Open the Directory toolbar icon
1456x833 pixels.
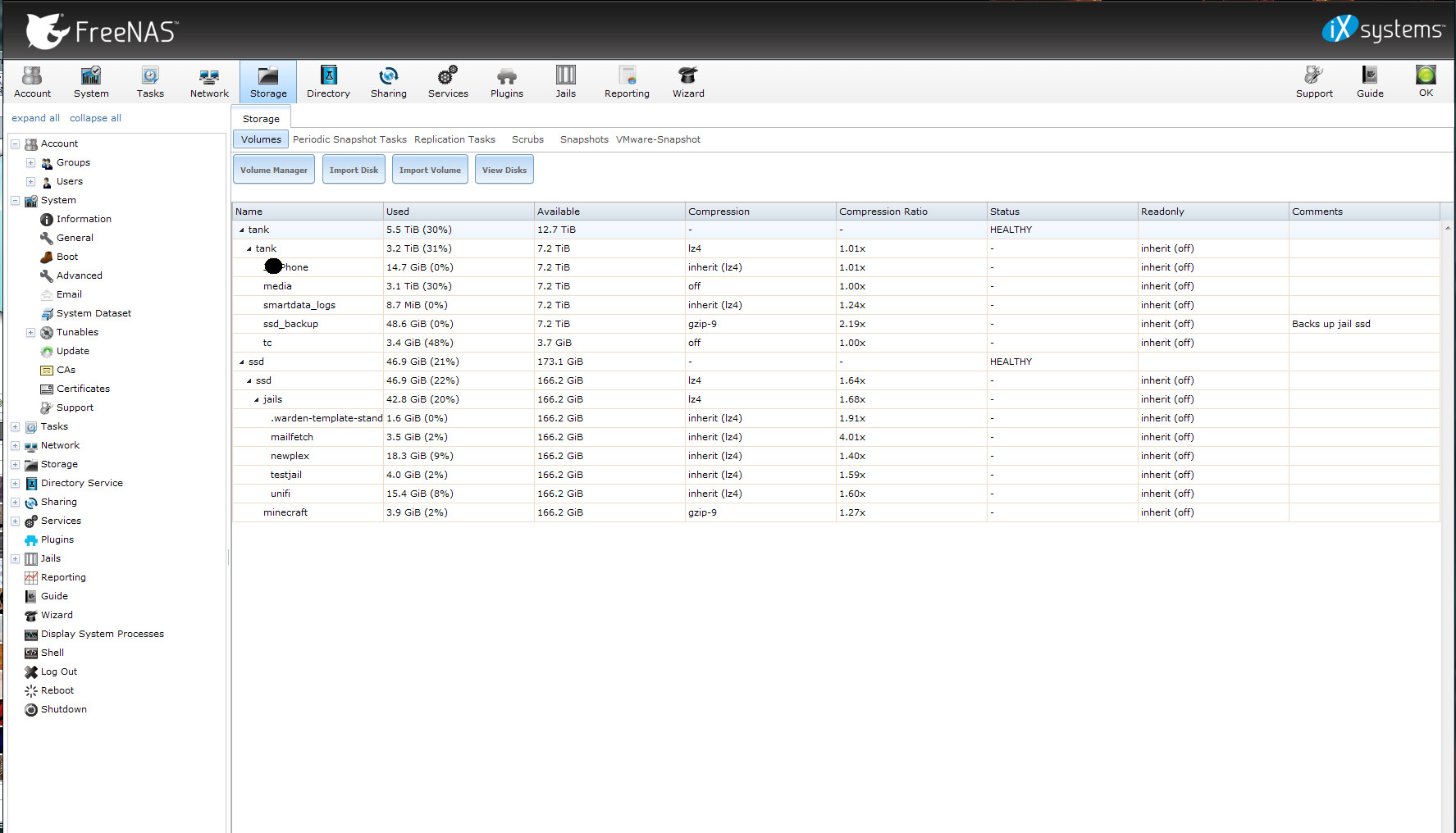pos(328,81)
